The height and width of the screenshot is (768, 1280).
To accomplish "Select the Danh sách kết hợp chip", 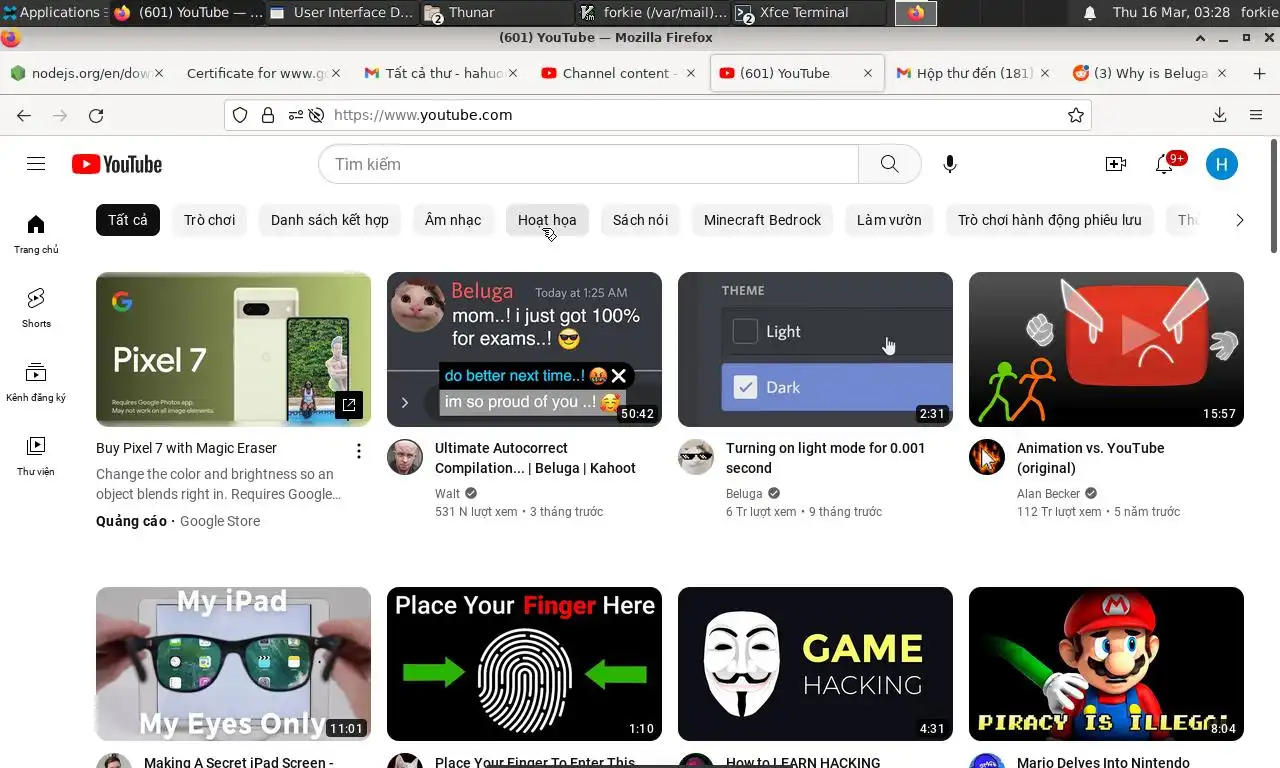I will pyautogui.click(x=330, y=220).
